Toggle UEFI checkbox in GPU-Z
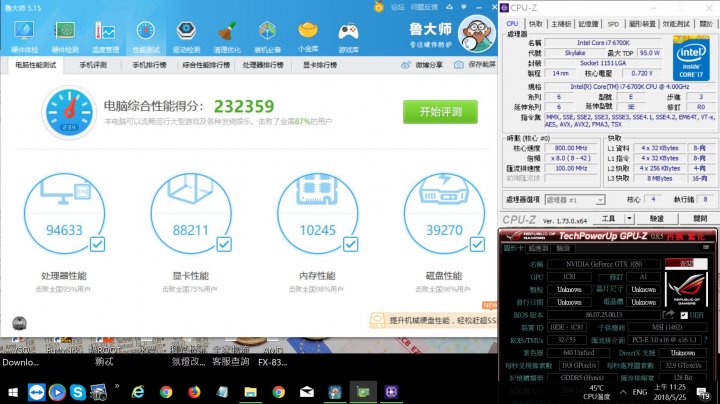This screenshot has height=404, width=720. click(684, 315)
